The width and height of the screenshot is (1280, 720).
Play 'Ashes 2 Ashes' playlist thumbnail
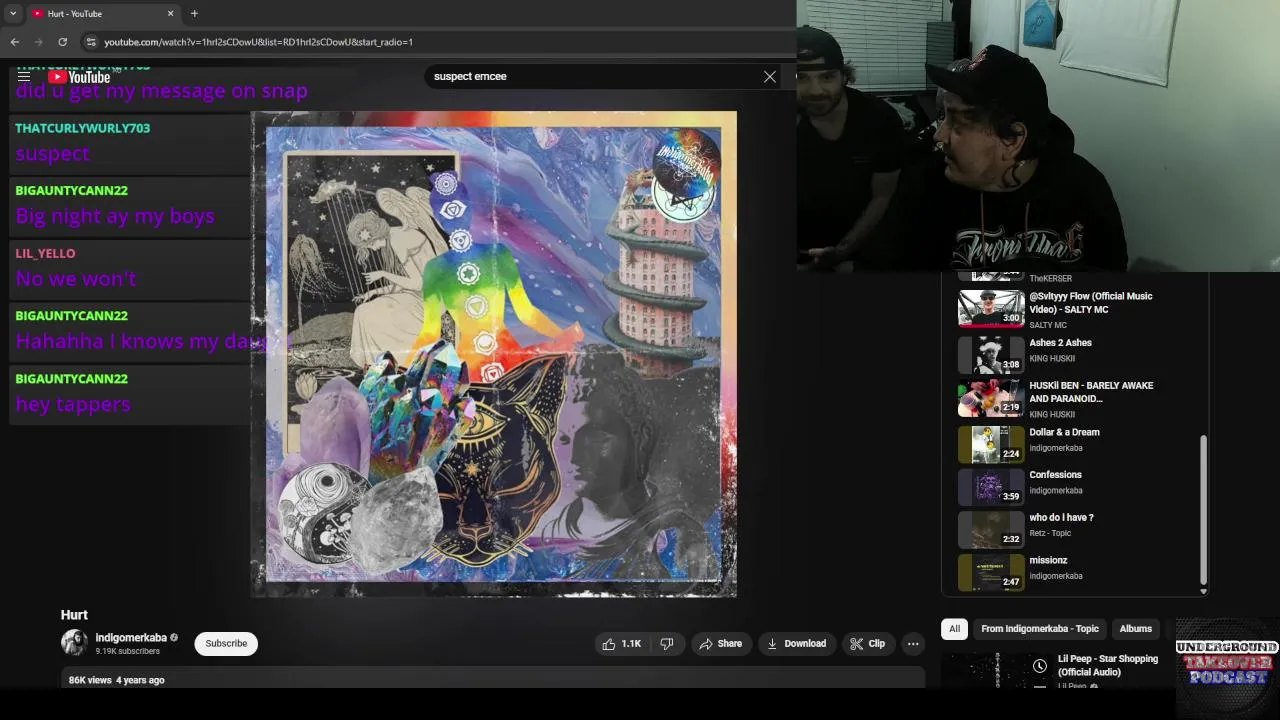tap(991, 353)
